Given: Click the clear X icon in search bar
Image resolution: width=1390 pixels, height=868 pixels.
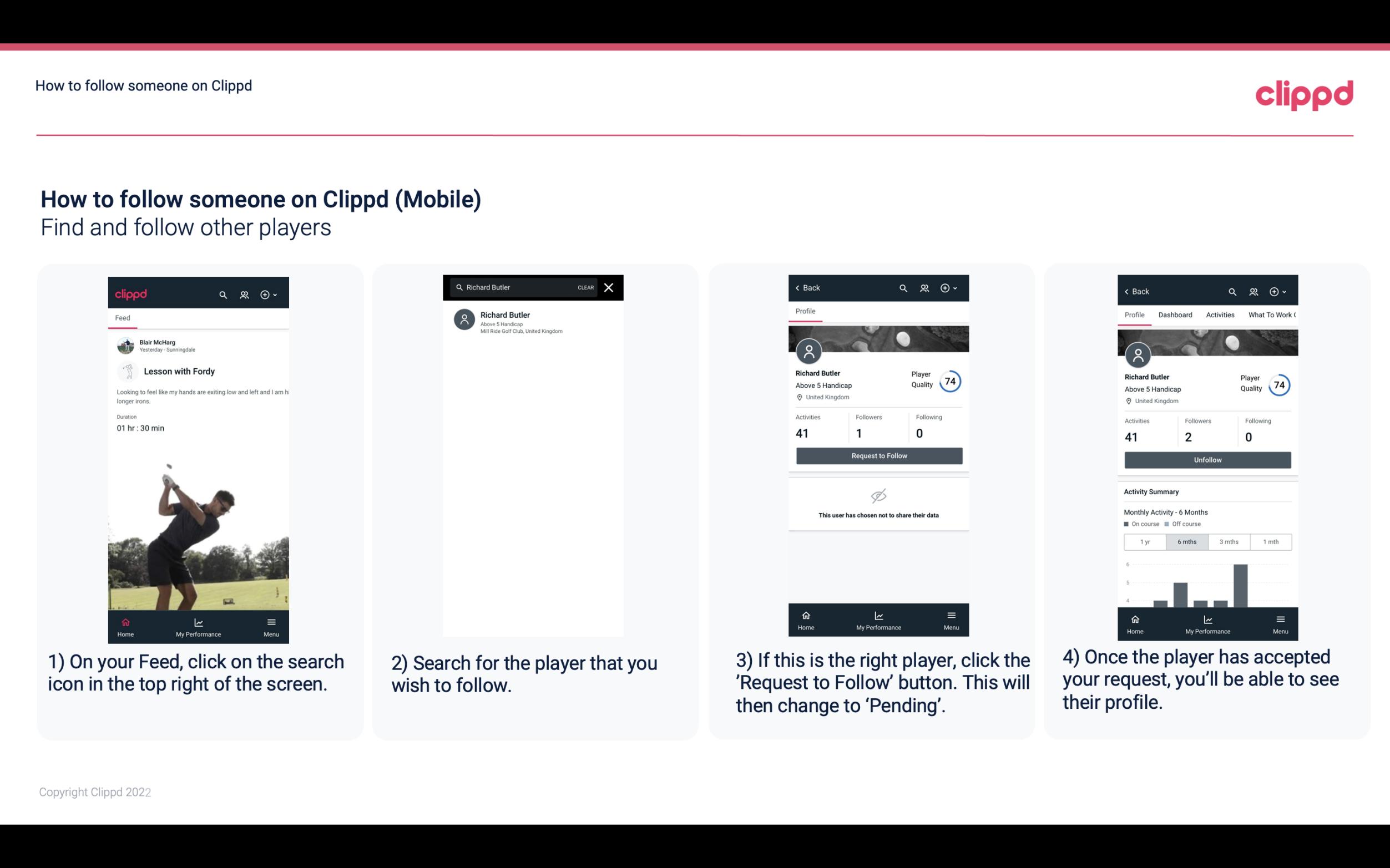Looking at the screenshot, I should pos(610,287).
